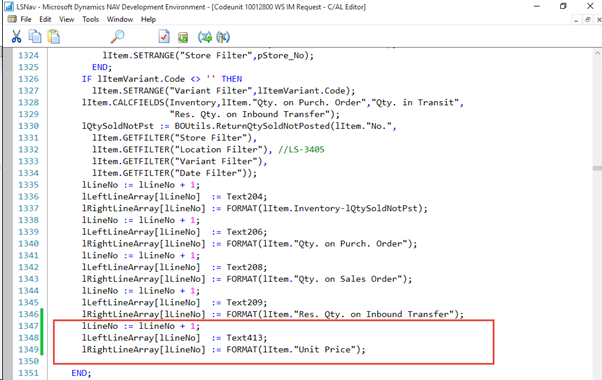The image size is (602, 380).
Task: Open the View menu
Action: click(66, 19)
